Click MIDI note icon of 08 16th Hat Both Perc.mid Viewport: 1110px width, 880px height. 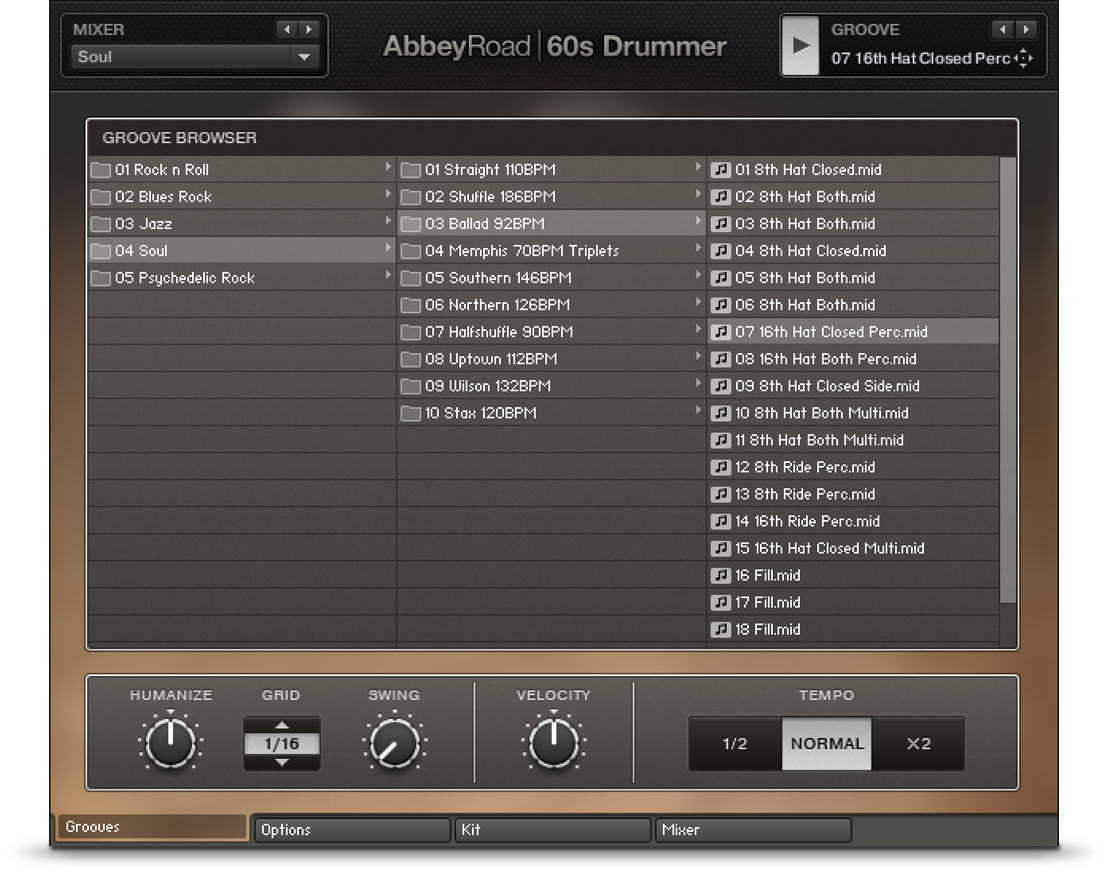click(721, 359)
